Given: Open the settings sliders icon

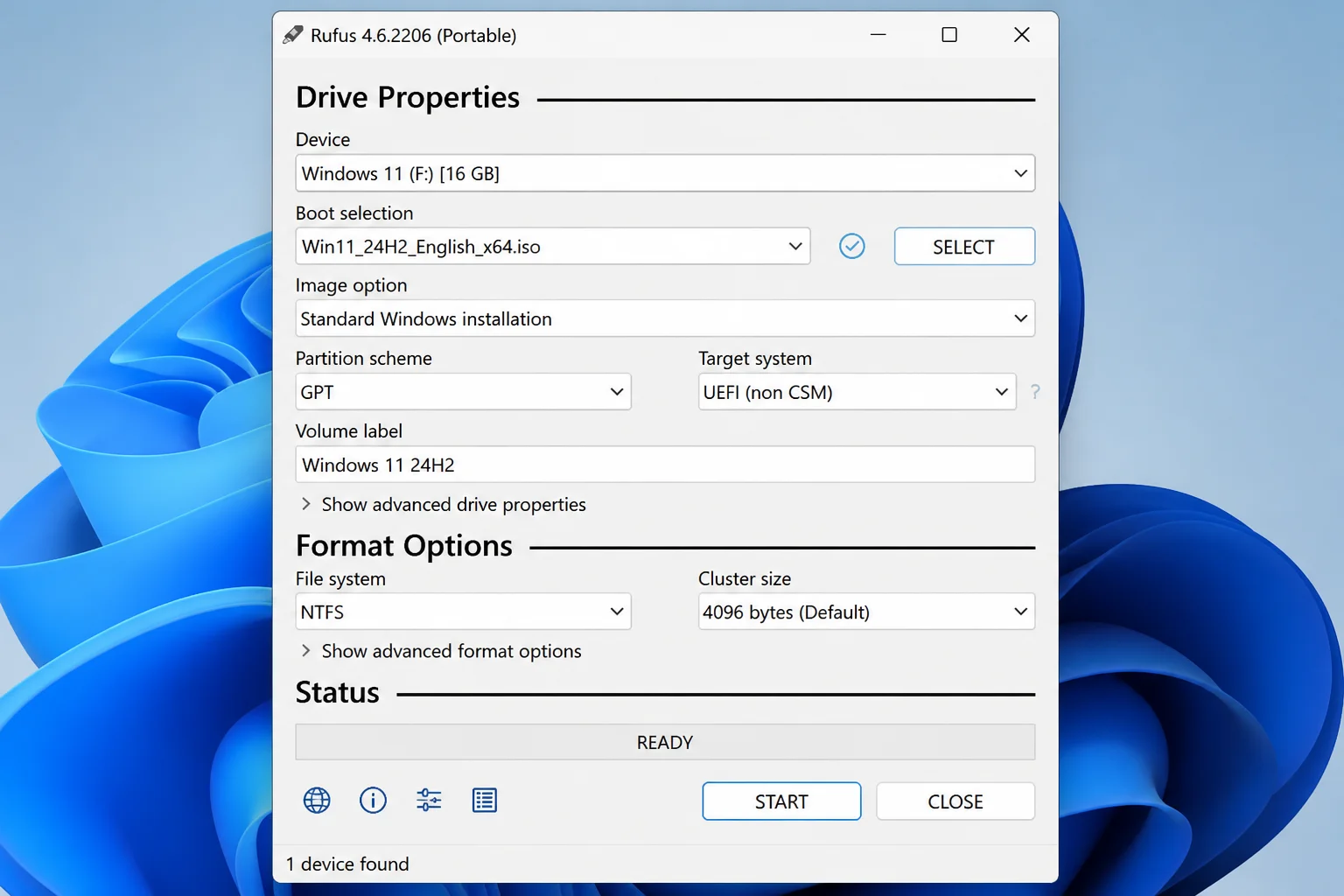Looking at the screenshot, I should (x=429, y=800).
